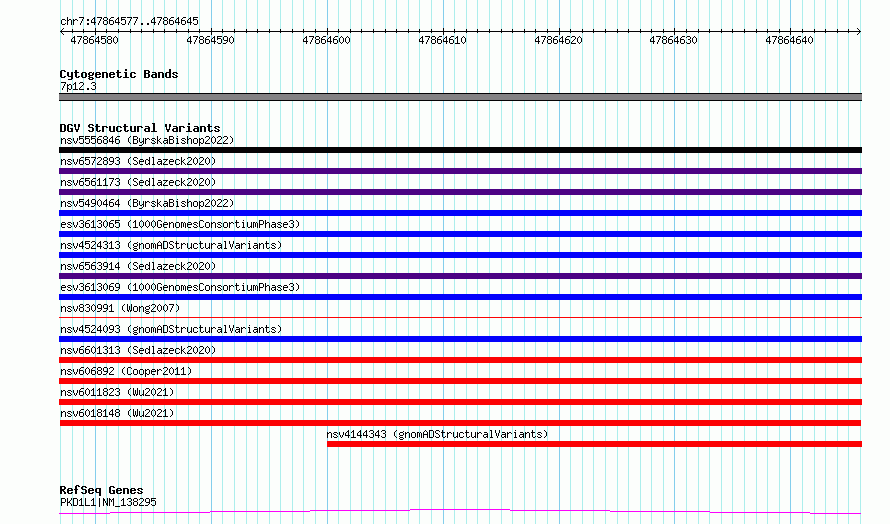Select the black nsv5556846 variant bar
The image size is (890, 524).
click(460, 150)
